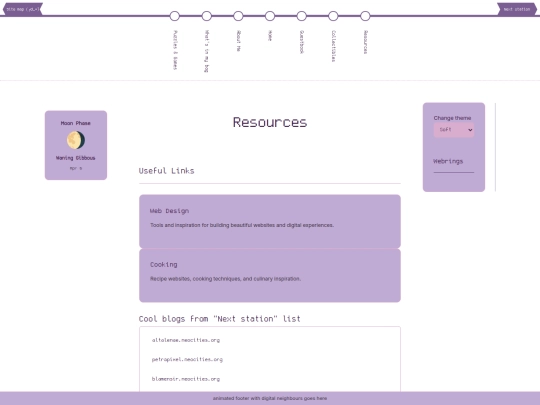540x405 pixels.
Task: Click the recipe websites description text
Action: pos(225,279)
